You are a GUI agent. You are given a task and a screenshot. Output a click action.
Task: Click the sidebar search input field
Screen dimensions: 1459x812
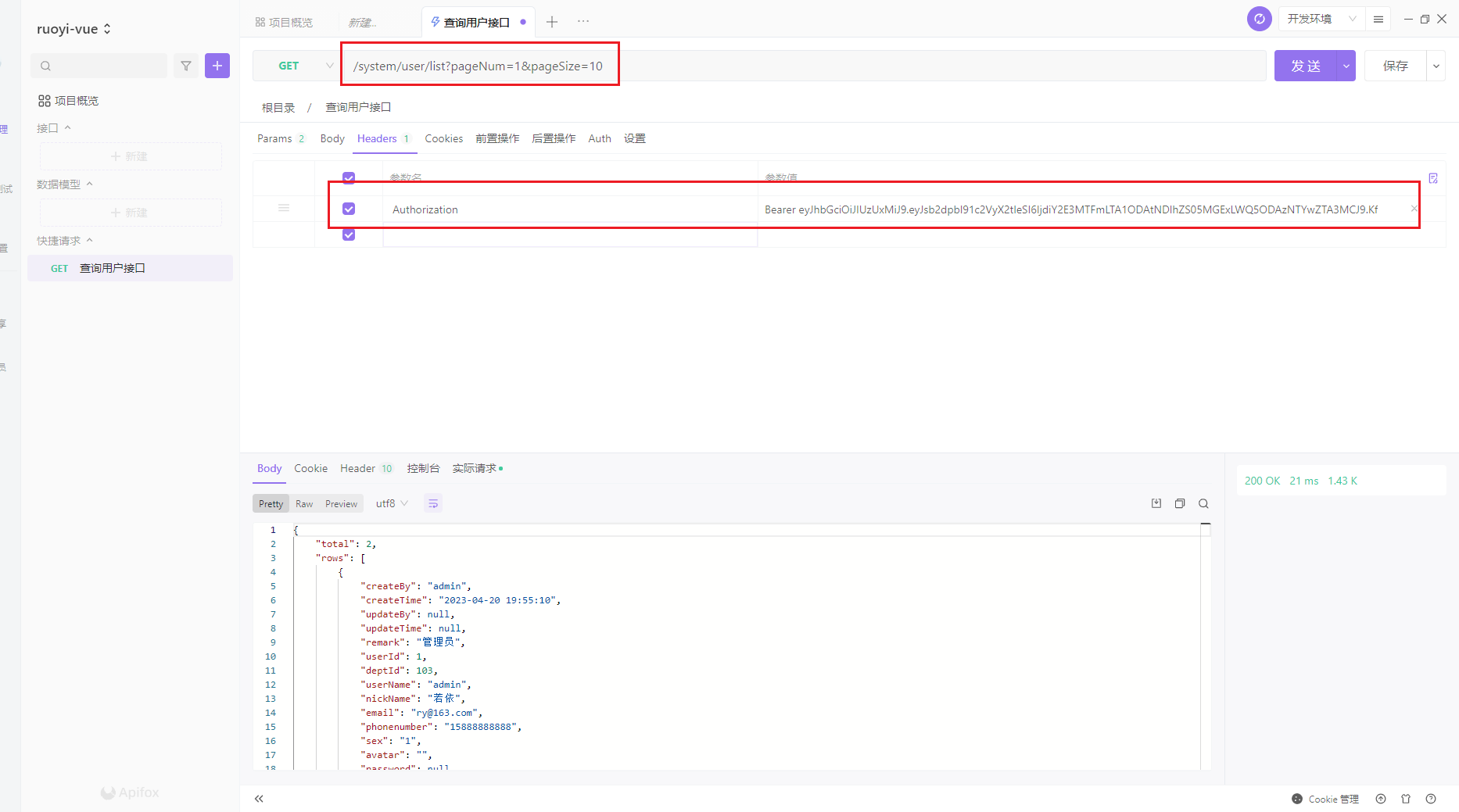tap(99, 66)
